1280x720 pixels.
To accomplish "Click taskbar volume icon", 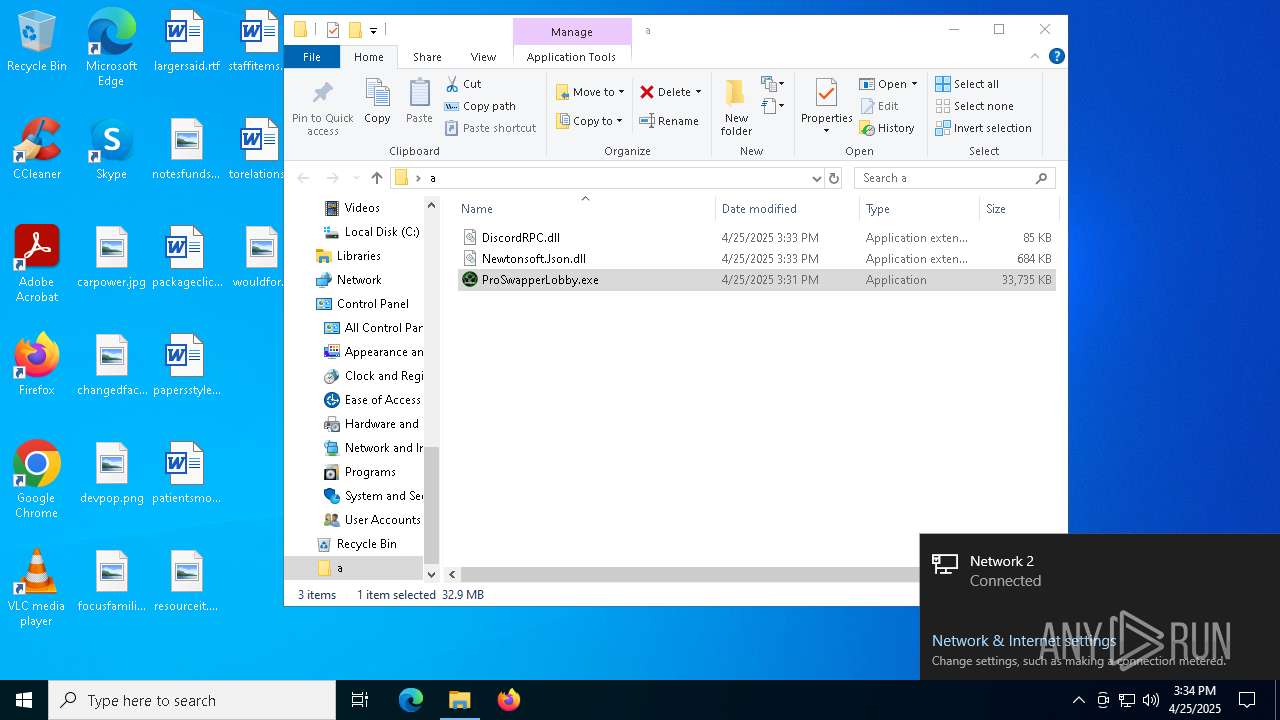I will coord(1150,700).
